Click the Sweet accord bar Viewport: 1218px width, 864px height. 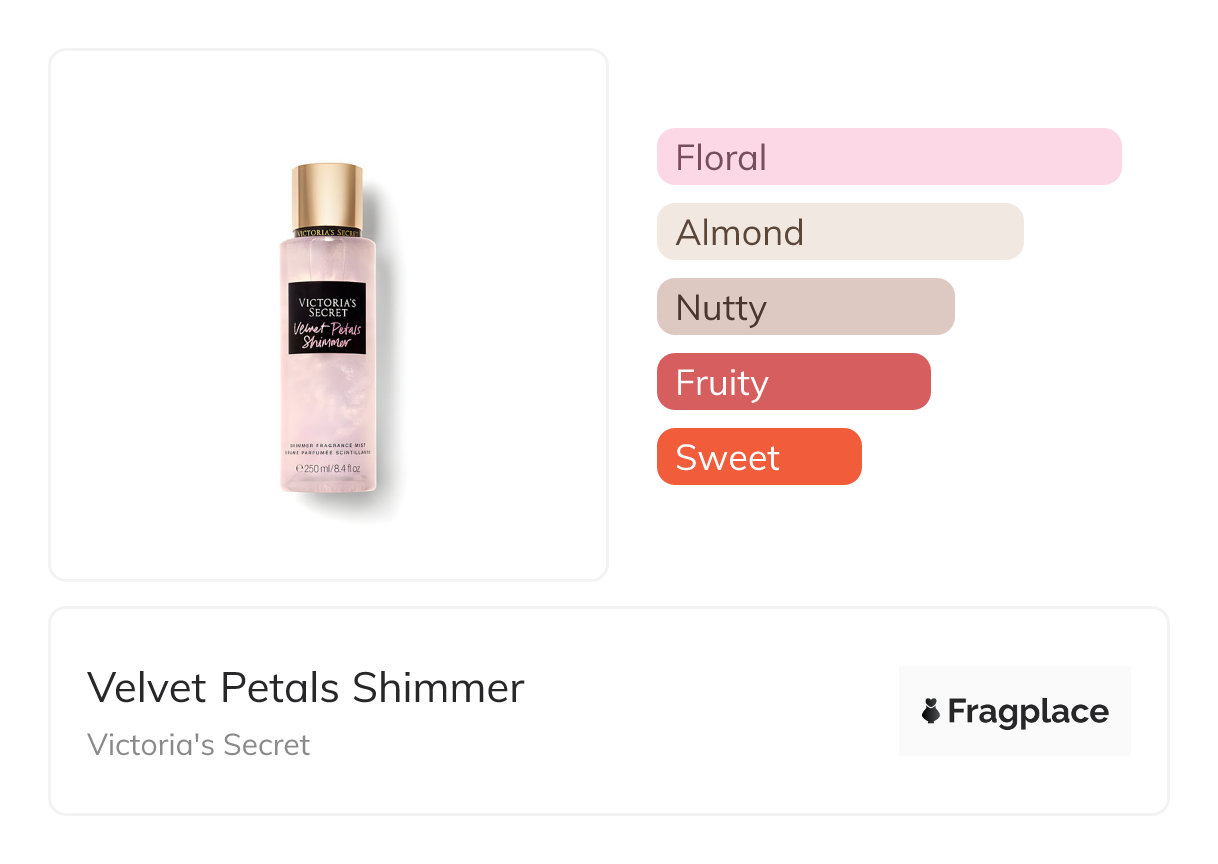pyautogui.click(x=758, y=457)
